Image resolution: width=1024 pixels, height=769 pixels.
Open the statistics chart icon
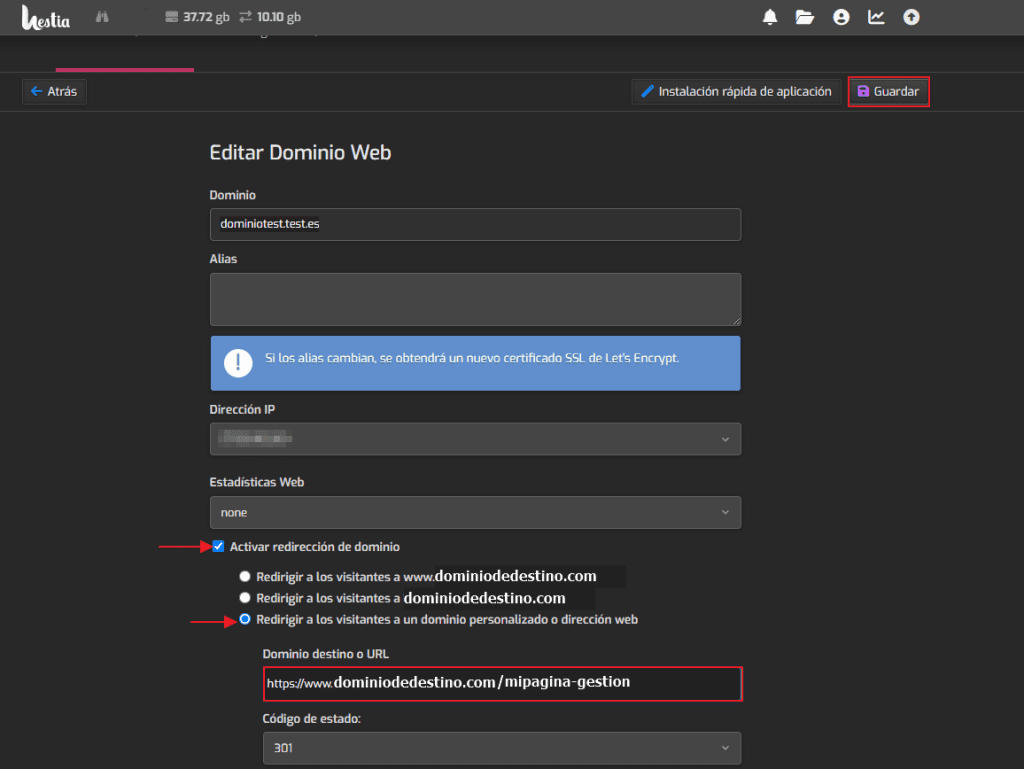coord(876,17)
